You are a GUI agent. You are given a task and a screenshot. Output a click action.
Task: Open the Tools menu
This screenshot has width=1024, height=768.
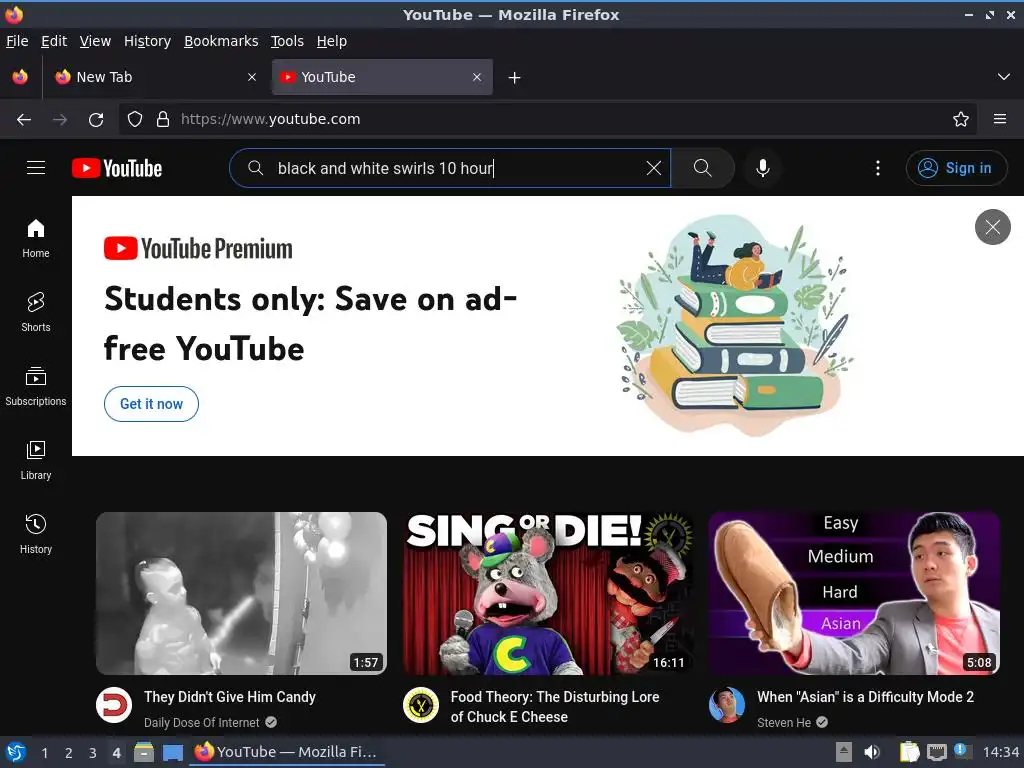[x=287, y=41]
